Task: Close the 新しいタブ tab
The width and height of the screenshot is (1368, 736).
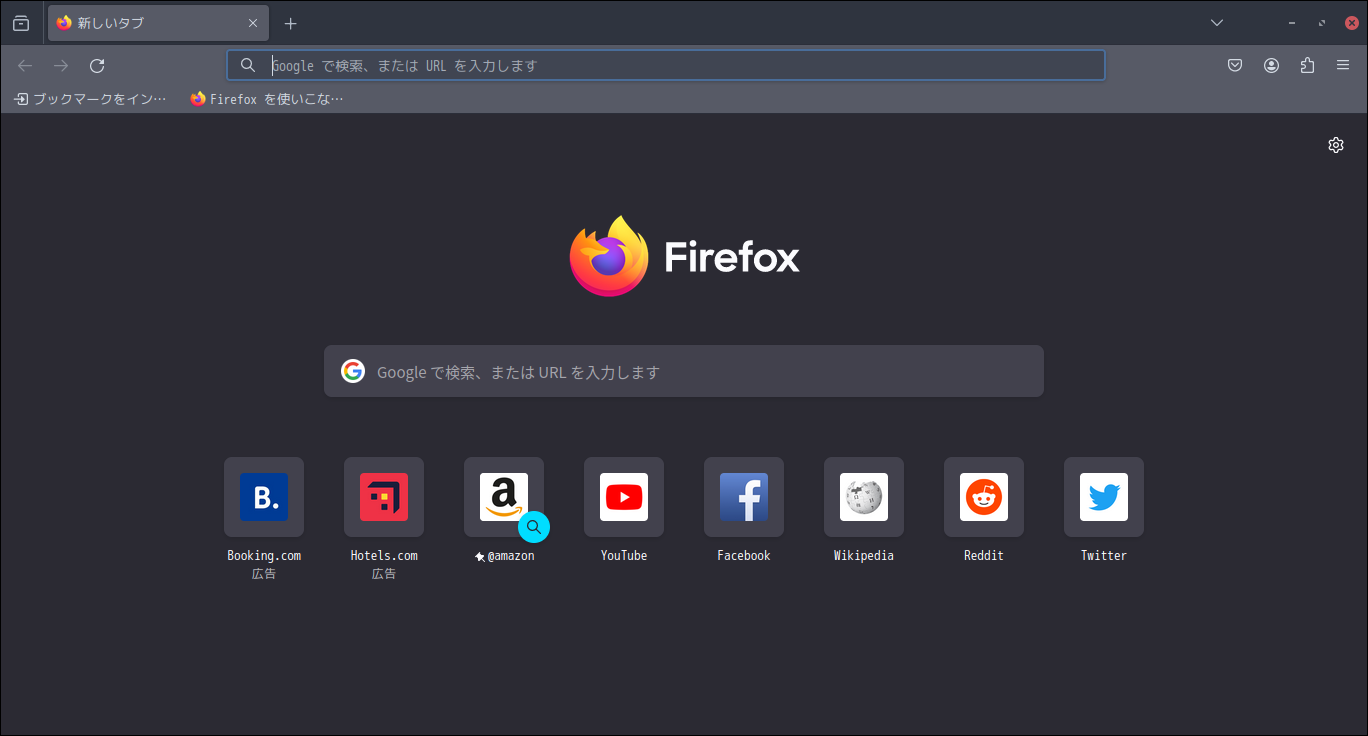Action: (x=253, y=23)
